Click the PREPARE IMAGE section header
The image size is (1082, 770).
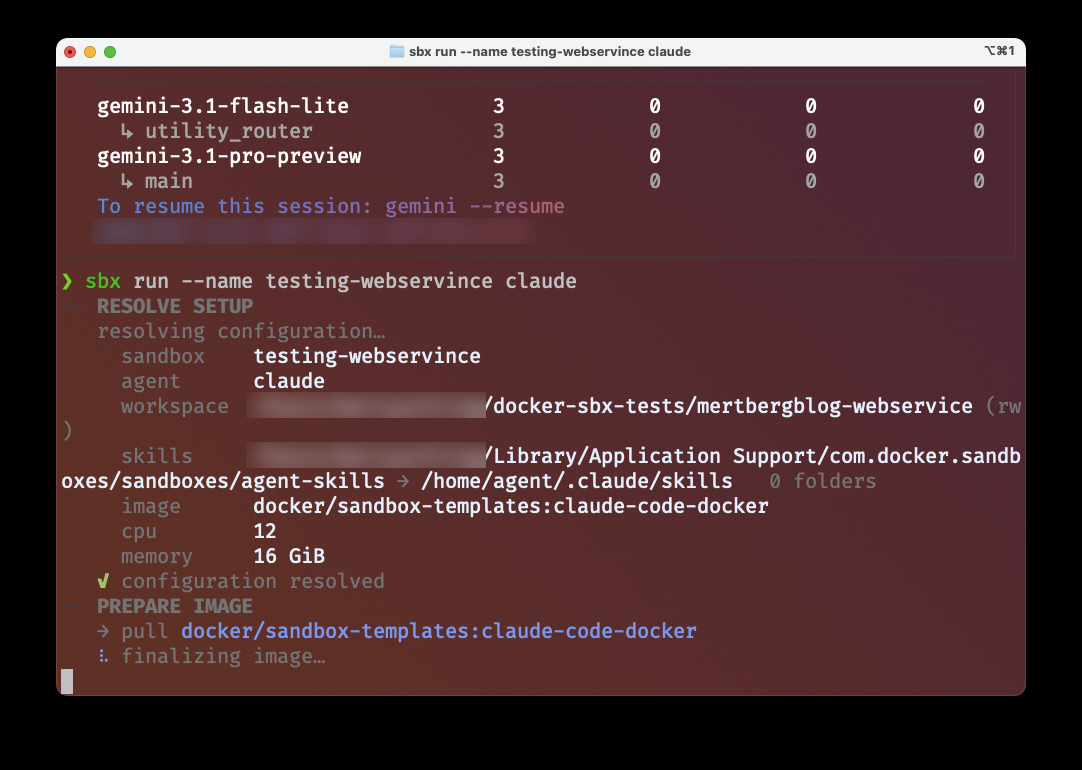[175, 606]
